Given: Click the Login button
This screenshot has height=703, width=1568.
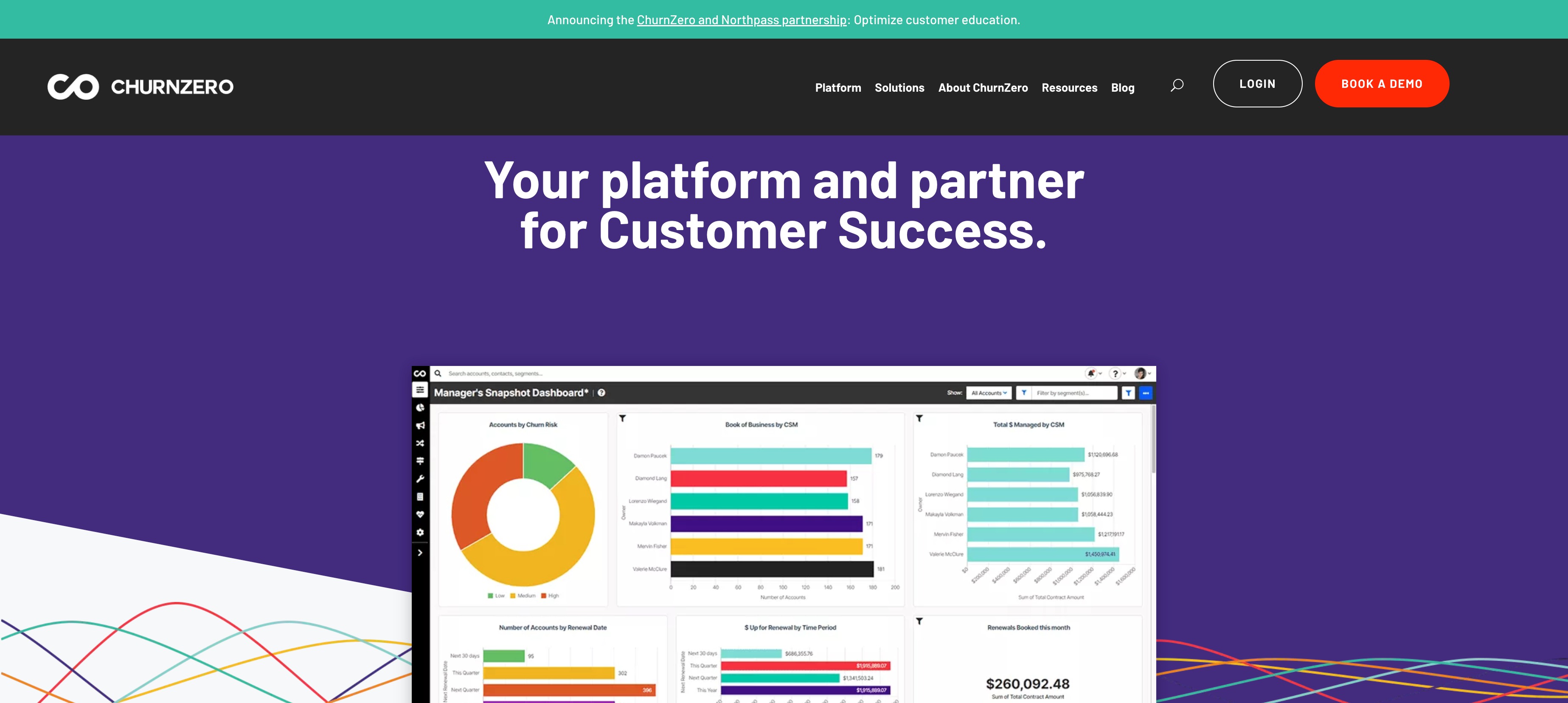Looking at the screenshot, I should [x=1257, y=84].
